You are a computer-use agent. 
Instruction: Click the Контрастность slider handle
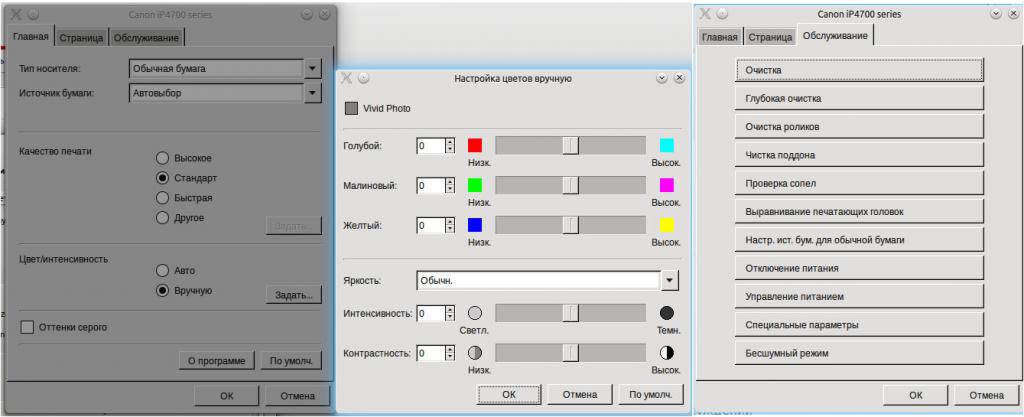click(x=571, y=354)
